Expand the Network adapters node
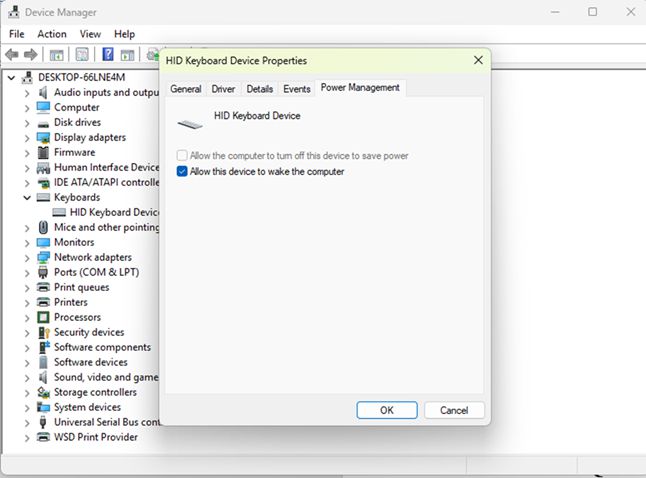This screenshot has height=478, width=646. coord(27,257)
